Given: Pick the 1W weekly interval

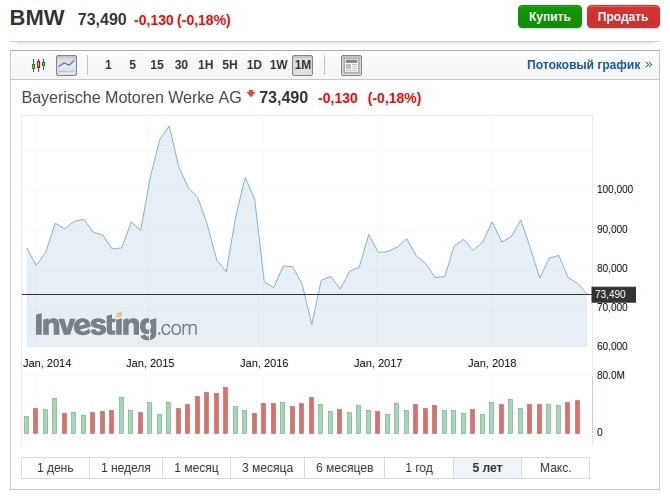Looking at the screenshot, I should (x=278, y=65).
